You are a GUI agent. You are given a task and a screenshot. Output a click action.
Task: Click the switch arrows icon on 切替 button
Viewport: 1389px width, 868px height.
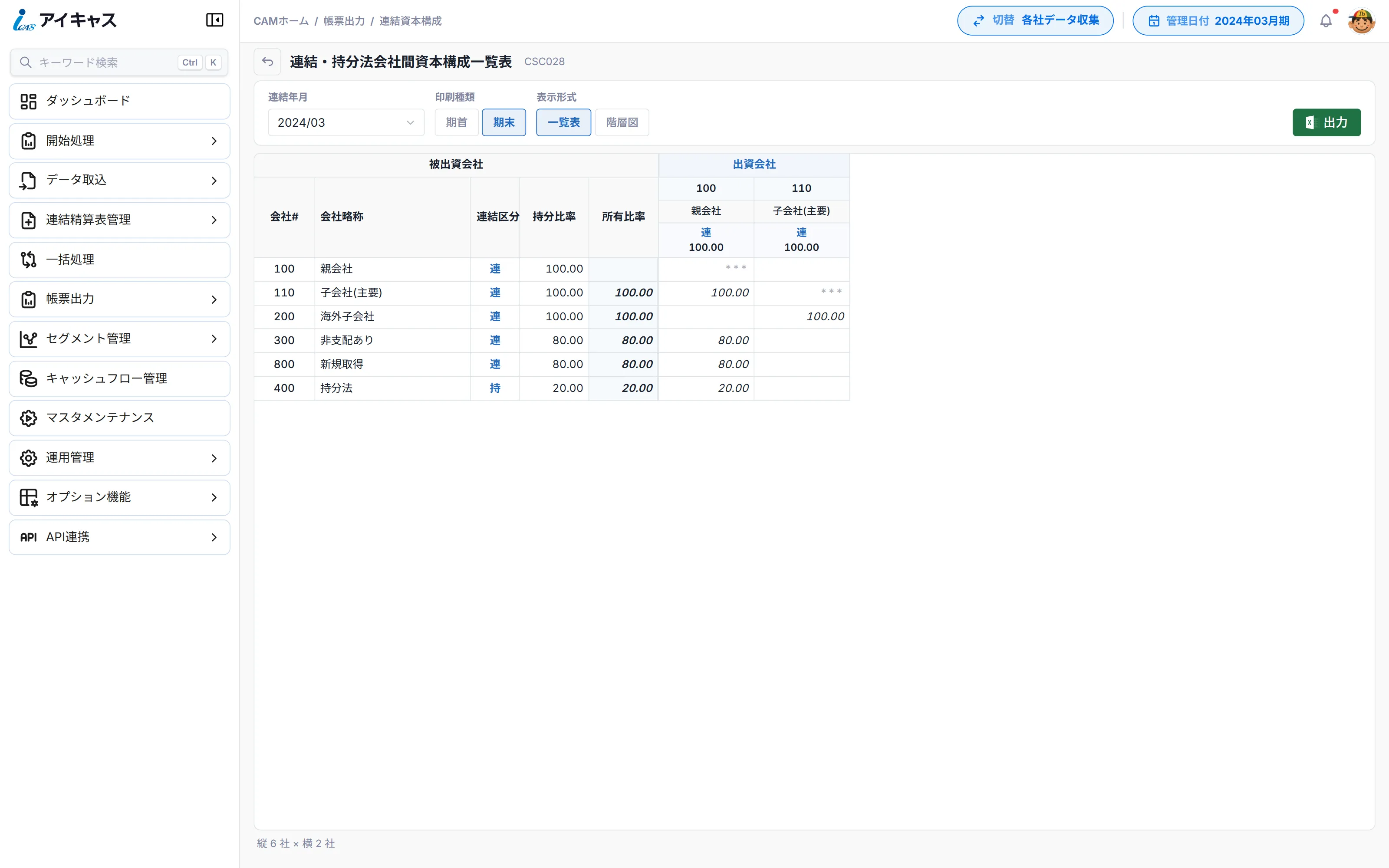(x=979, y=21)
